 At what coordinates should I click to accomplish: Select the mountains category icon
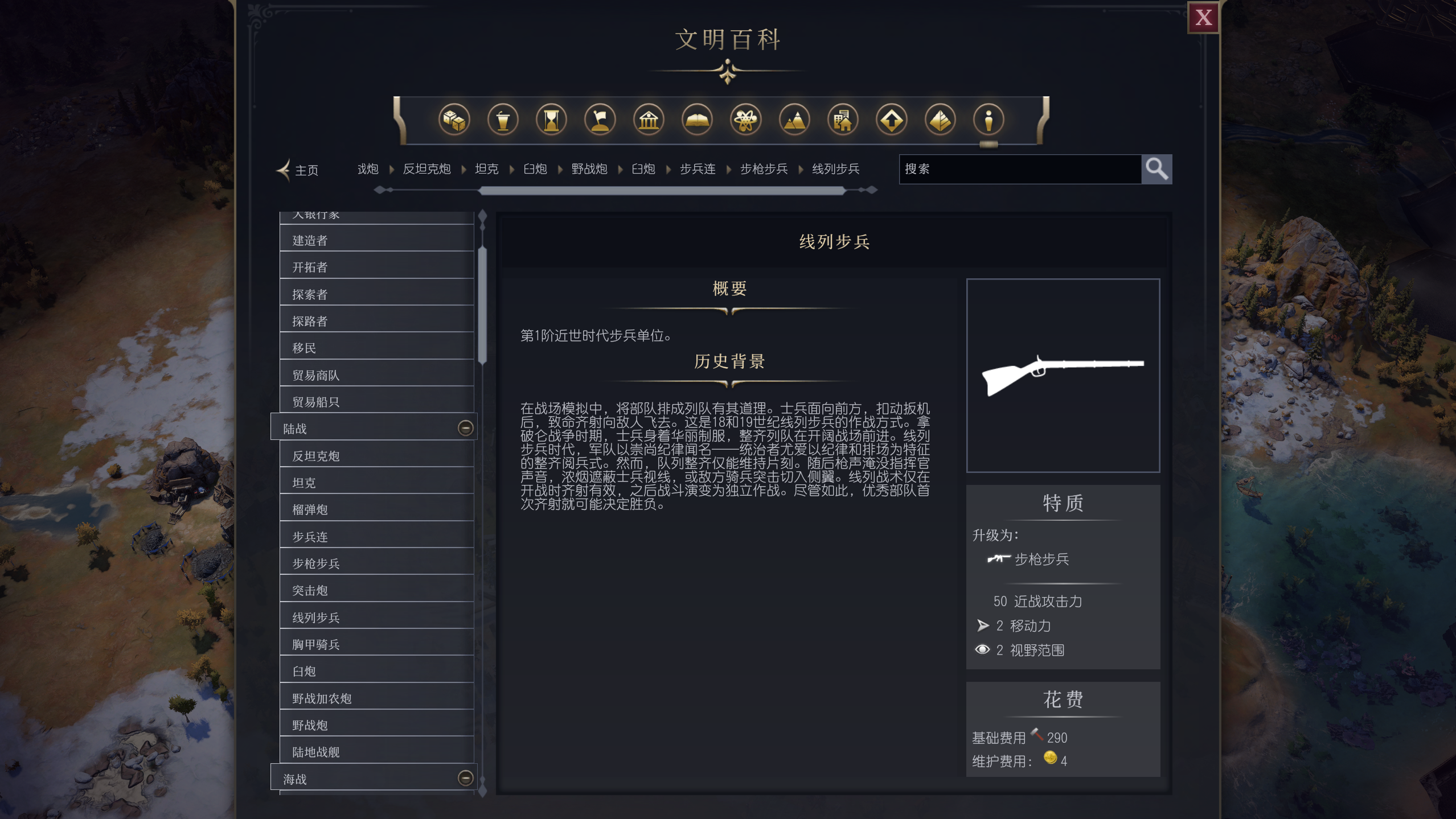[794, 120]
